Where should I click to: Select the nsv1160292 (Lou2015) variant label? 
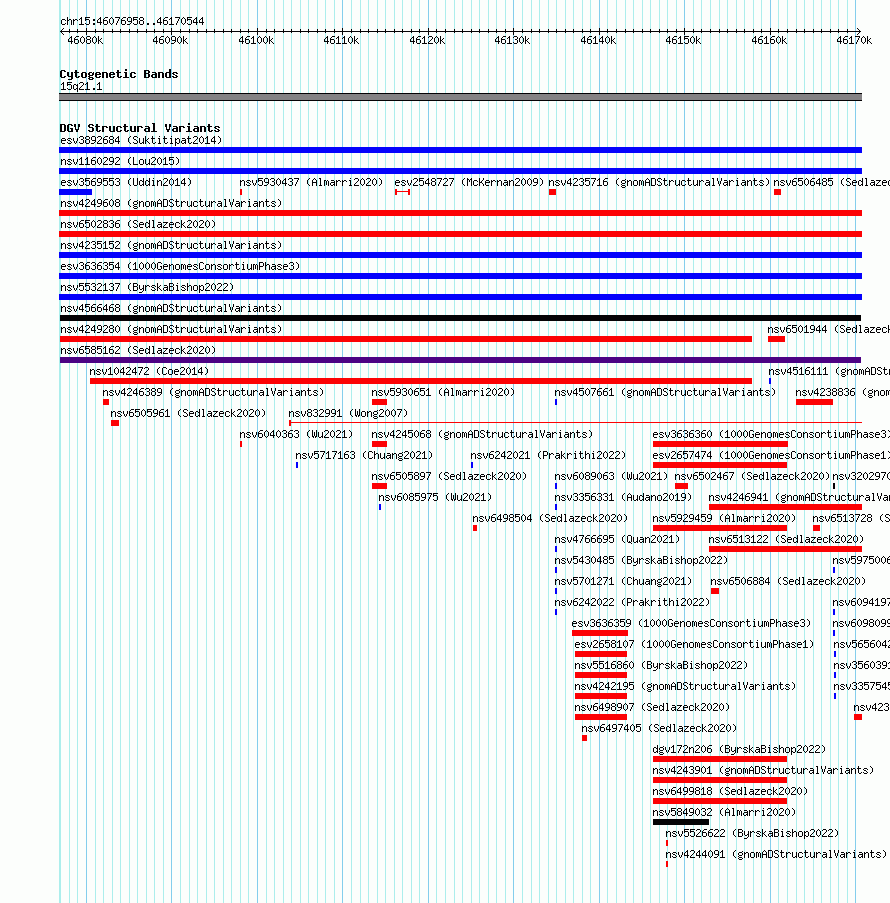(x=120, y=161)
